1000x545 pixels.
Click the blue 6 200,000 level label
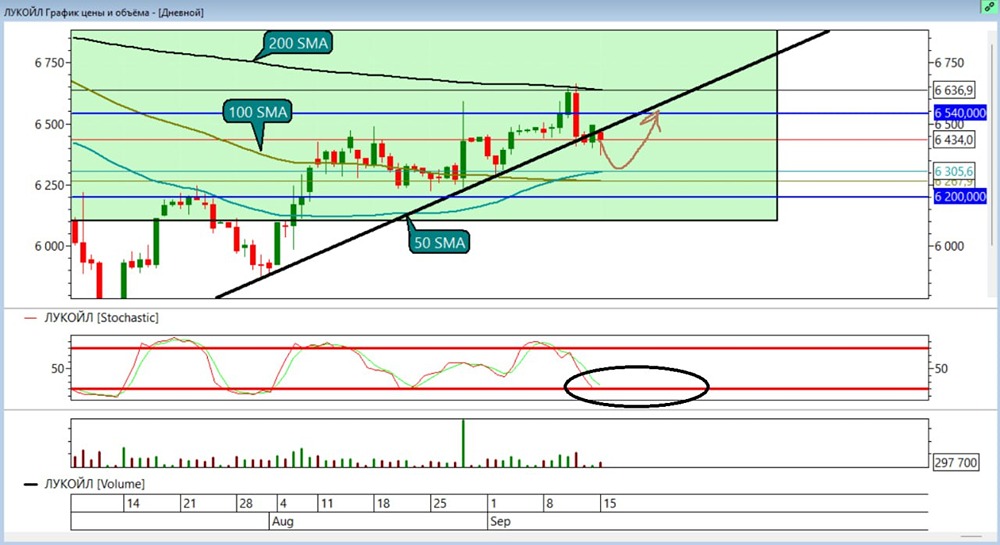point(960,196)
